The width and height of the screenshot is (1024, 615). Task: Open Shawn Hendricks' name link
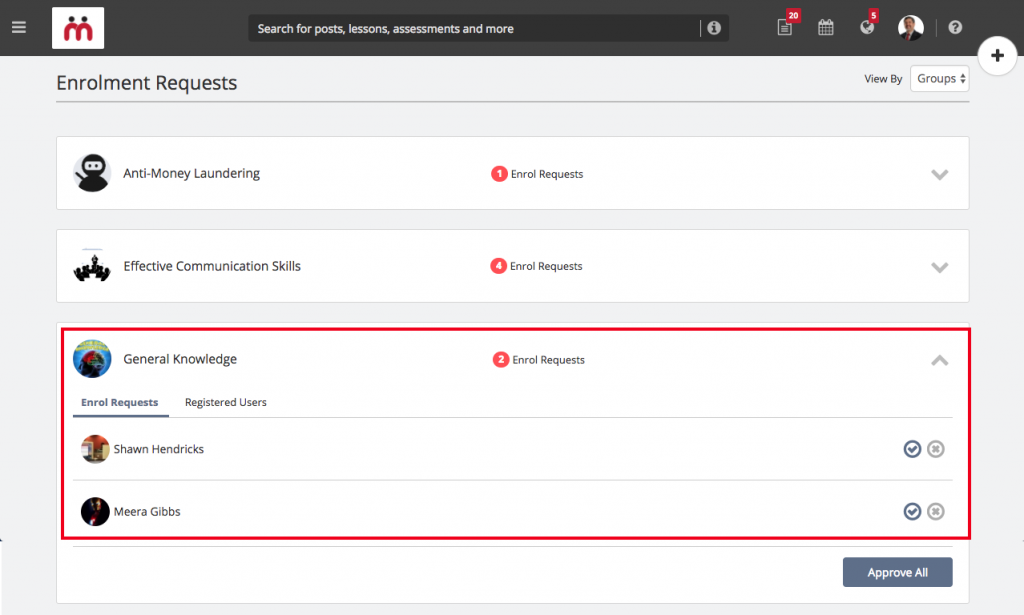coord(159,449)
